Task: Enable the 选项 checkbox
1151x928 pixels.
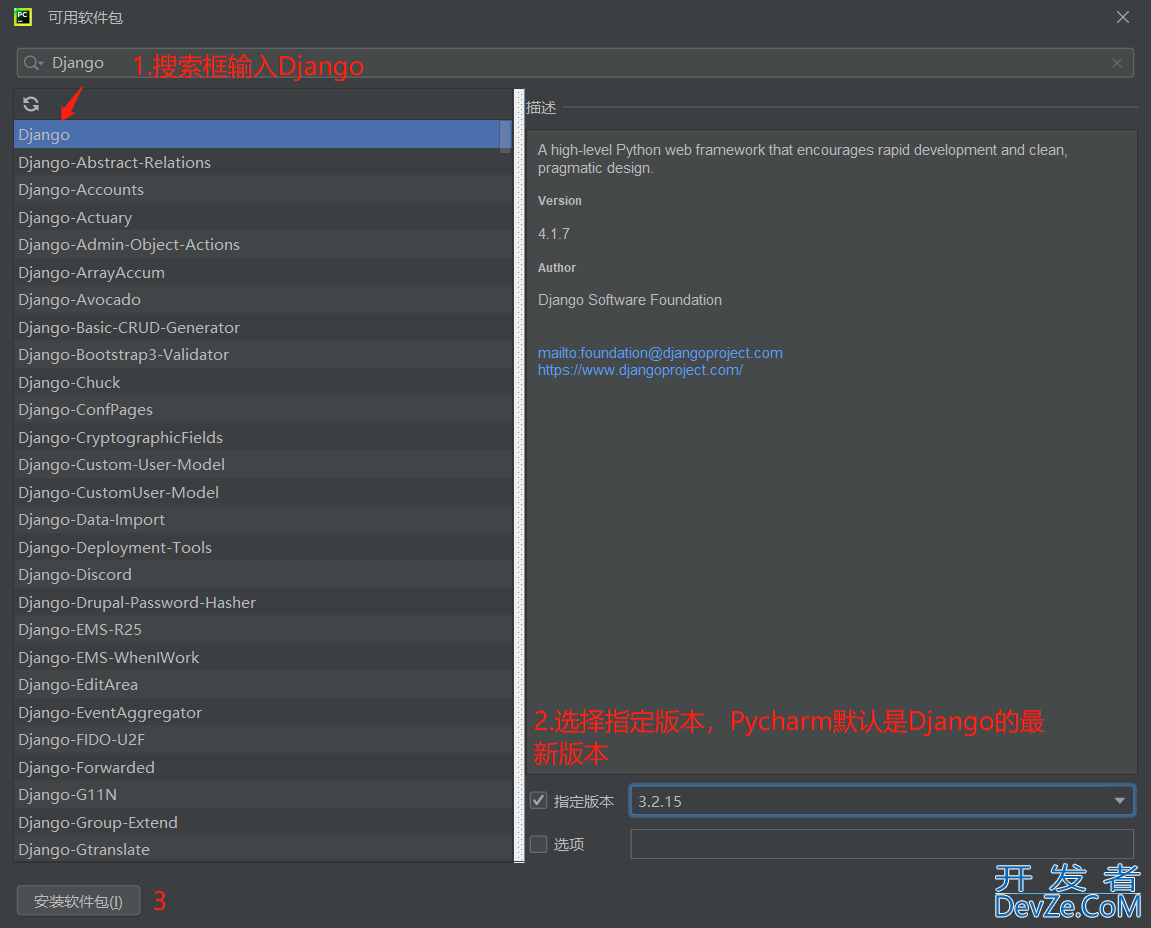Action: [x=539, y=844]
